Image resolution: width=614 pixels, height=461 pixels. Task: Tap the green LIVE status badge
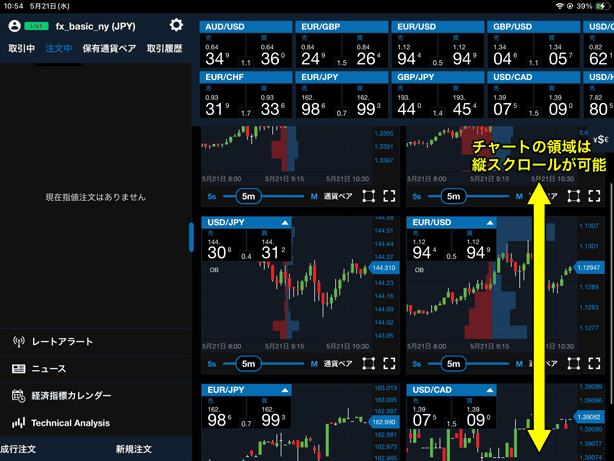point(36,26)
